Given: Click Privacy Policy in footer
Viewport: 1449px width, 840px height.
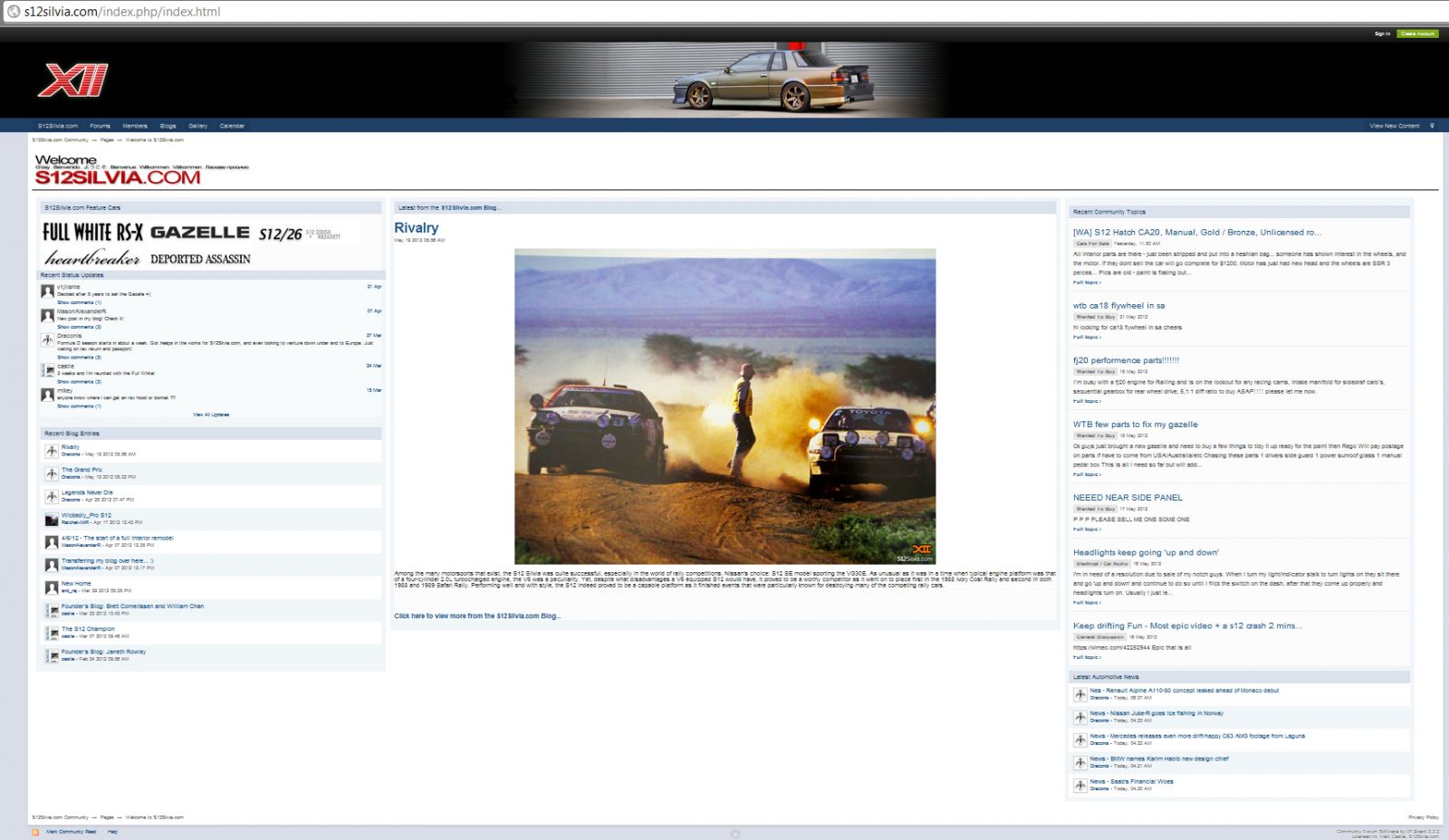Looking at the screenshot, I should point(1424,817).
